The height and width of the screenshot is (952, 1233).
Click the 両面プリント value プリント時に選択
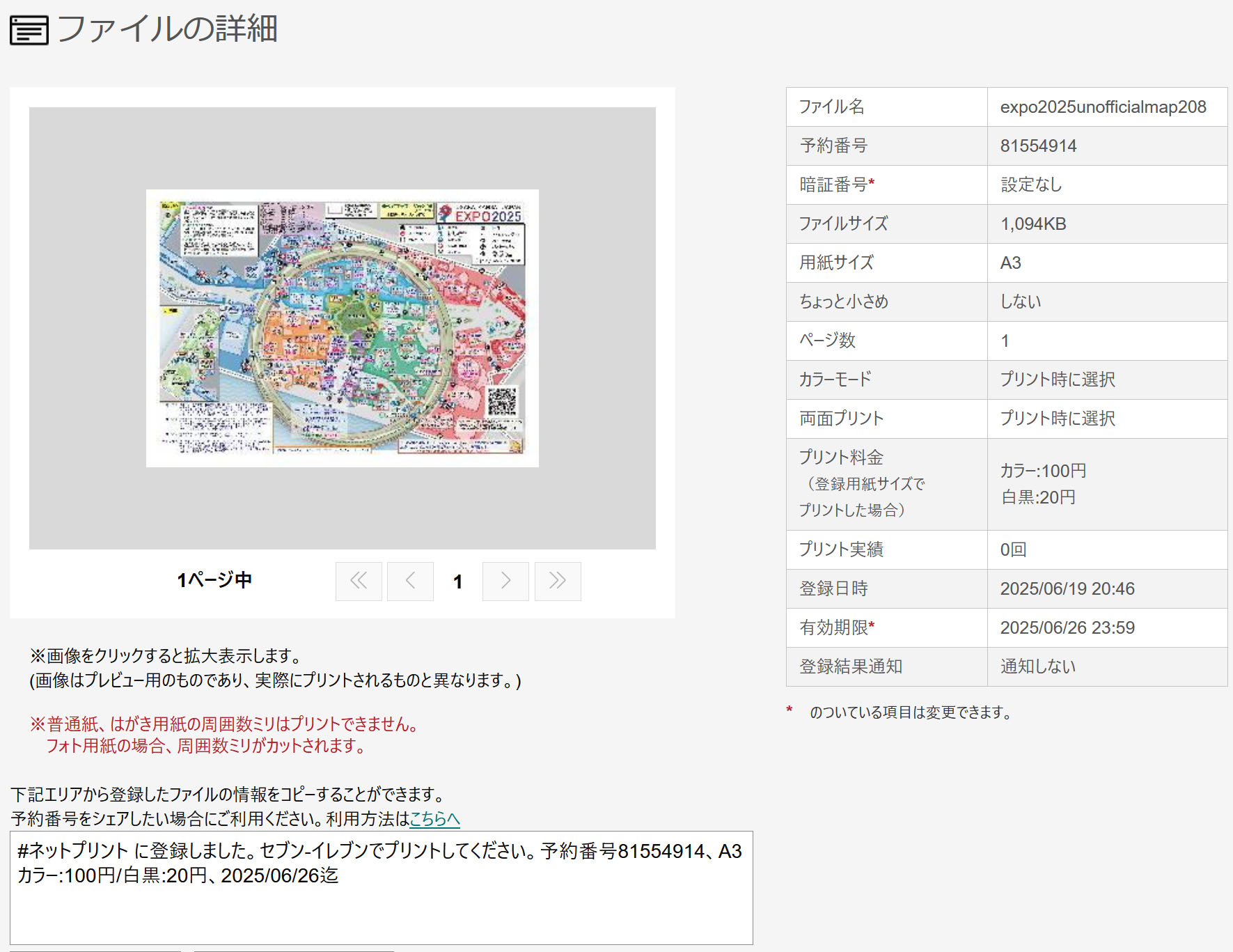(1057, 419)
